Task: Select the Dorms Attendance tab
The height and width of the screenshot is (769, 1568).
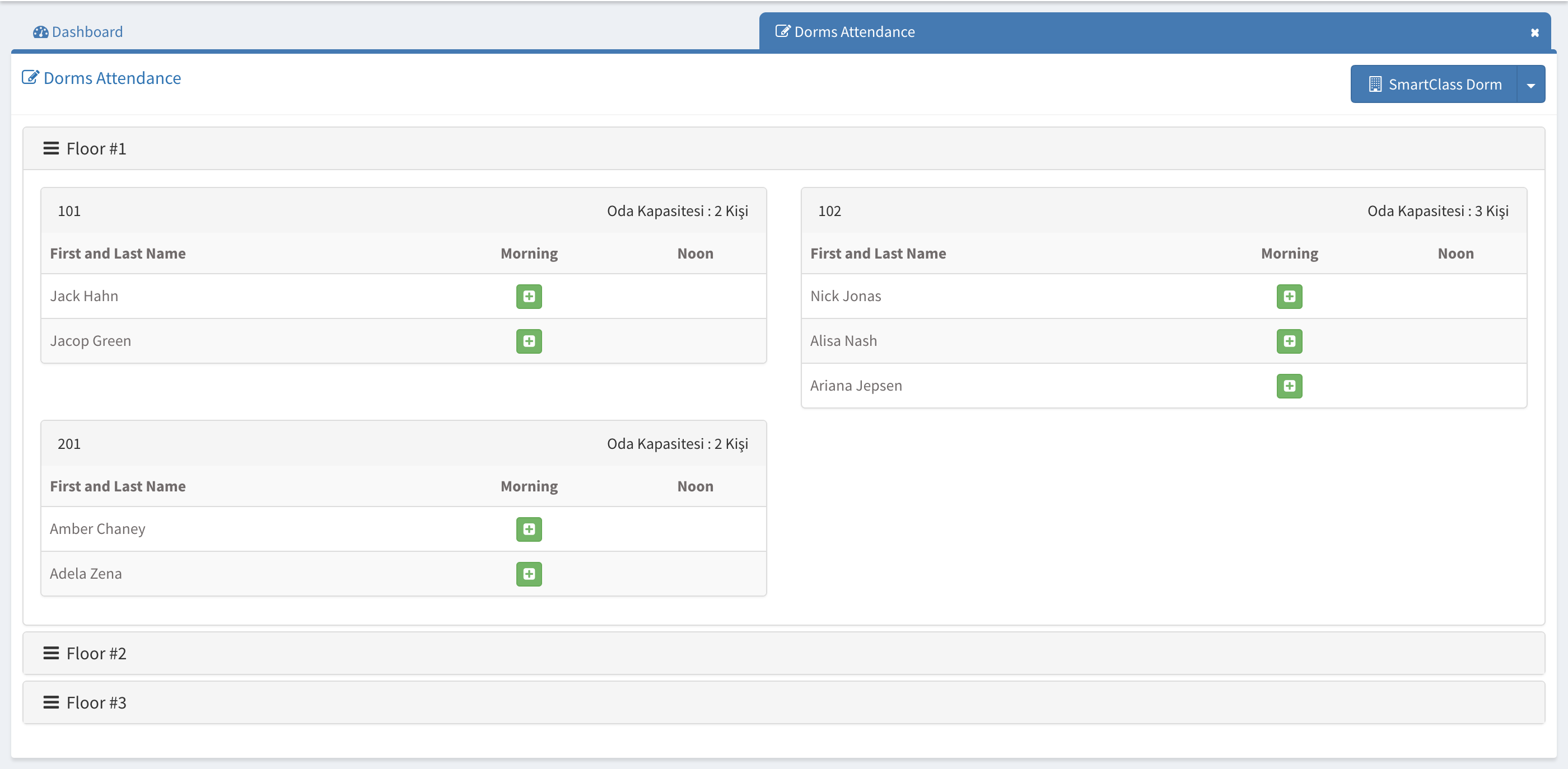Action: (853, 32)
